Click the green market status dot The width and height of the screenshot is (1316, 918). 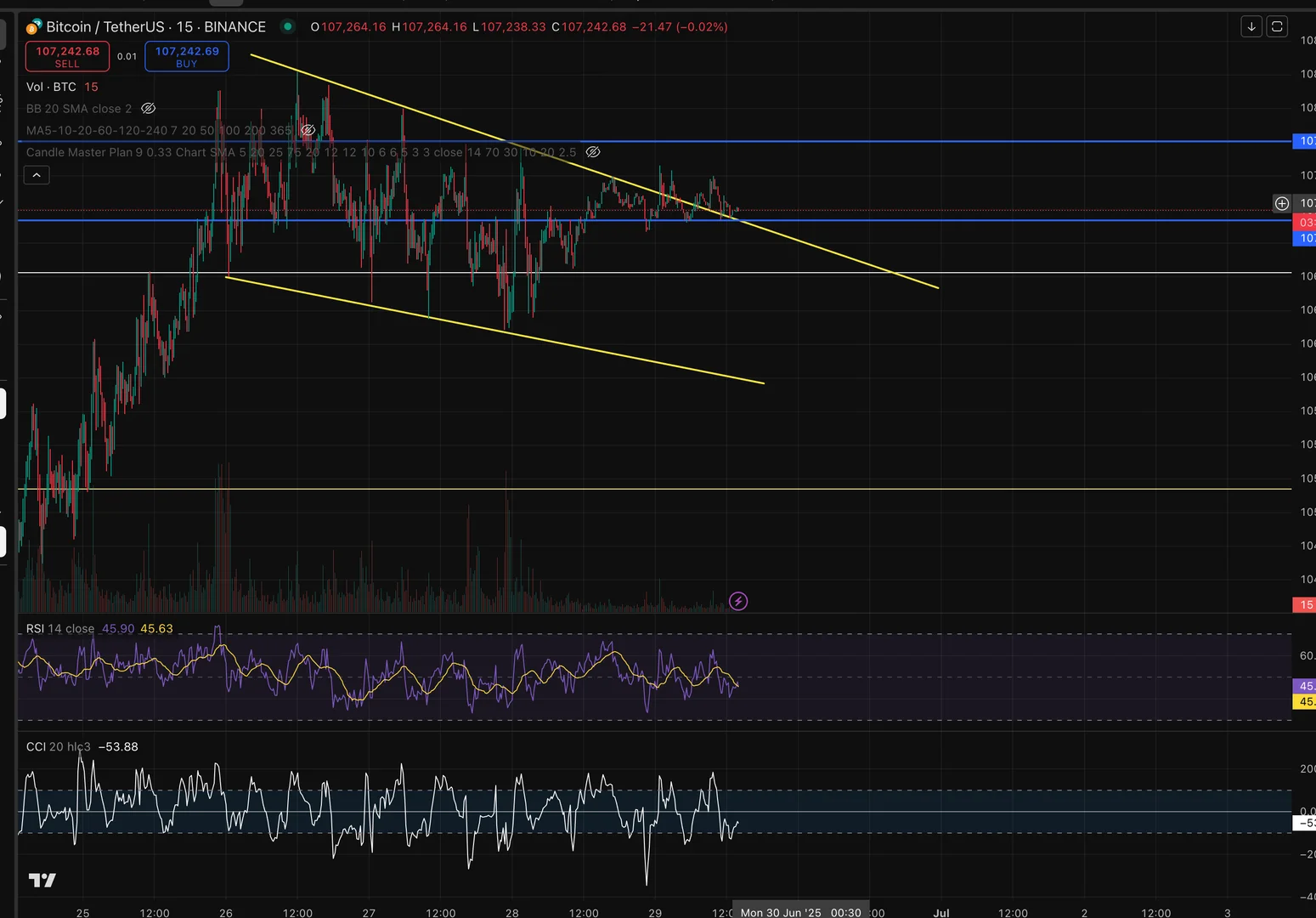pyautogui.click(x=288, y=26)
